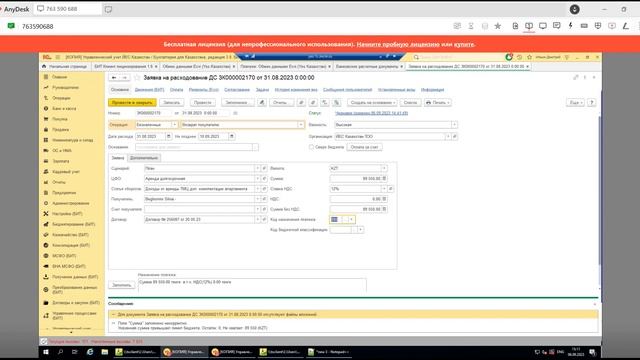Open the Информация link

pos(432,90)
